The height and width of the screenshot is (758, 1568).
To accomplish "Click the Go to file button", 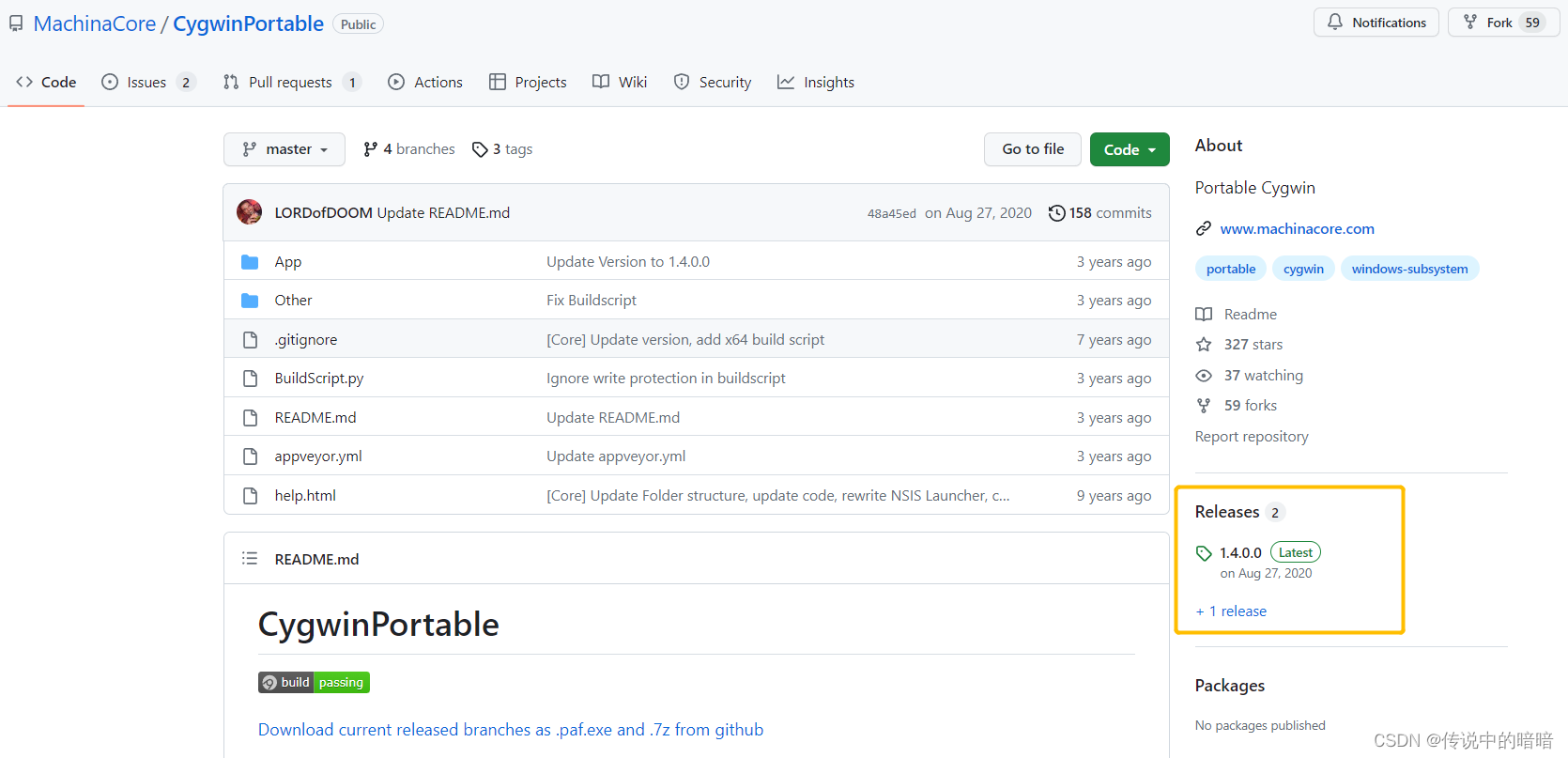I will tap(1033, 149).
